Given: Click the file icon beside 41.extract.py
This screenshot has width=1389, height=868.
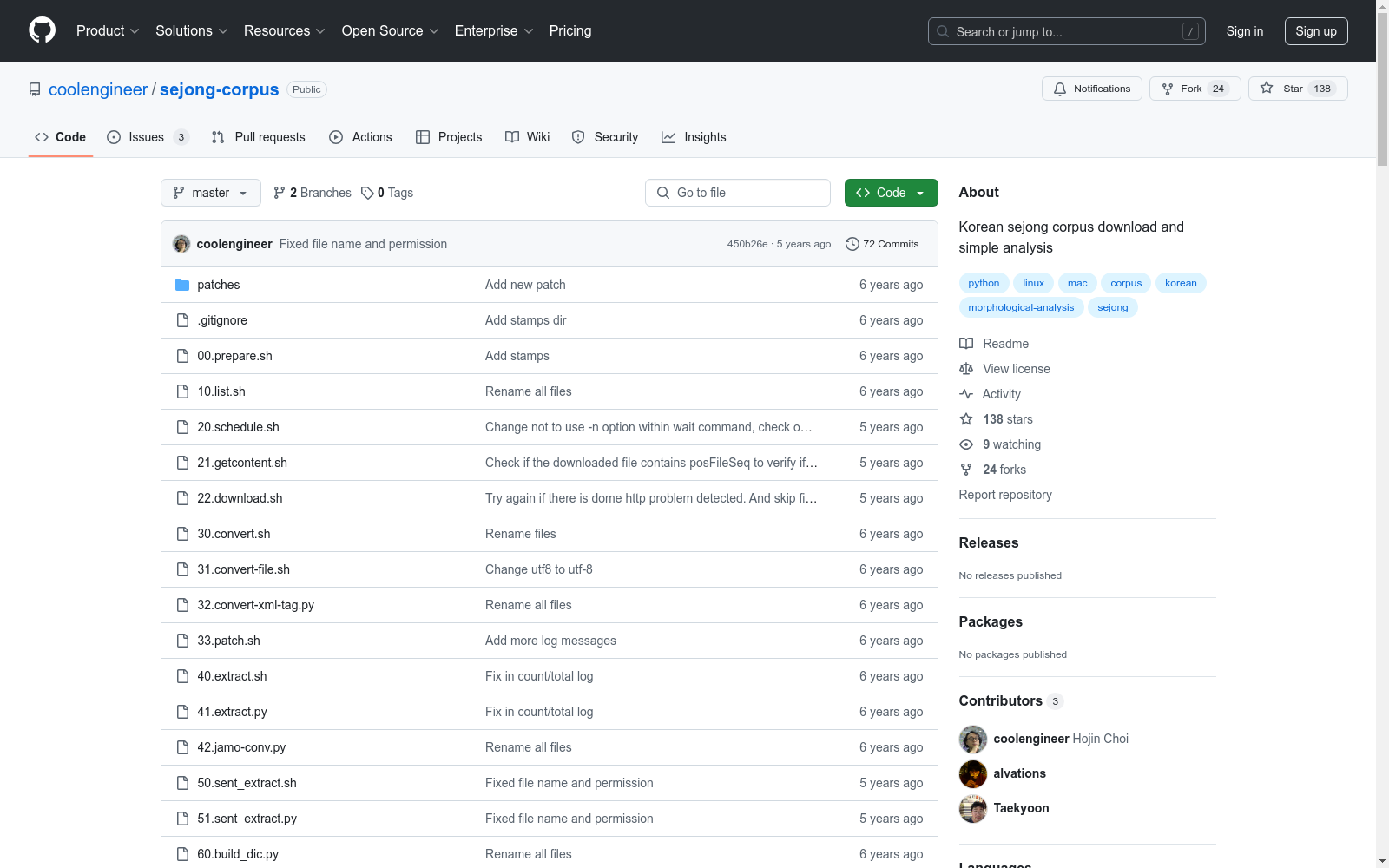Looking at the screenshot, I should (182, 712).
